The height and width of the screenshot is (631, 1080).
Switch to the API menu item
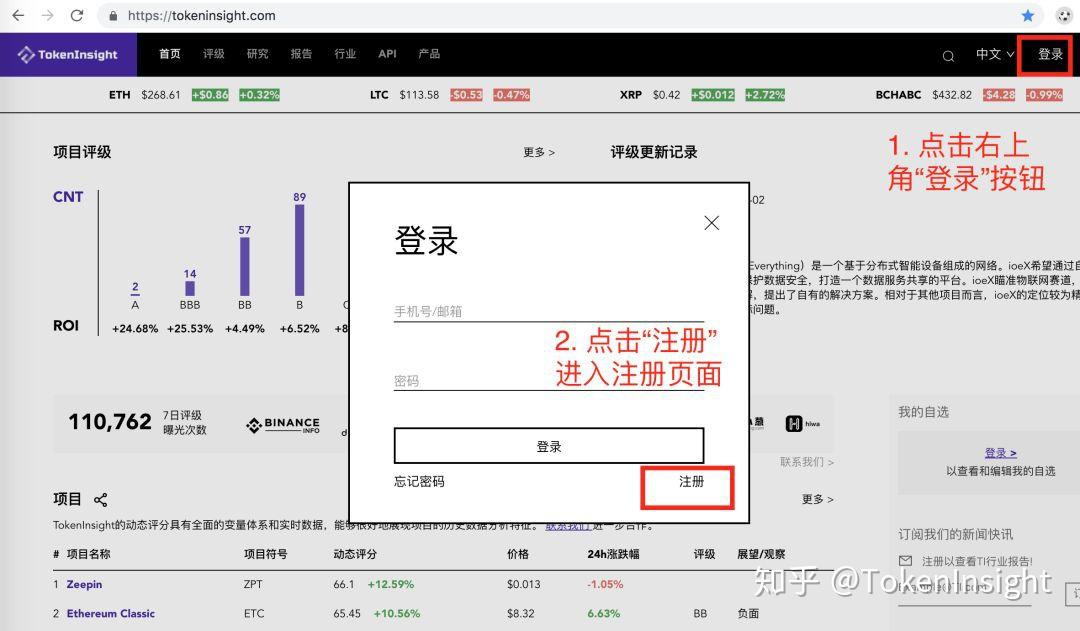387,54
